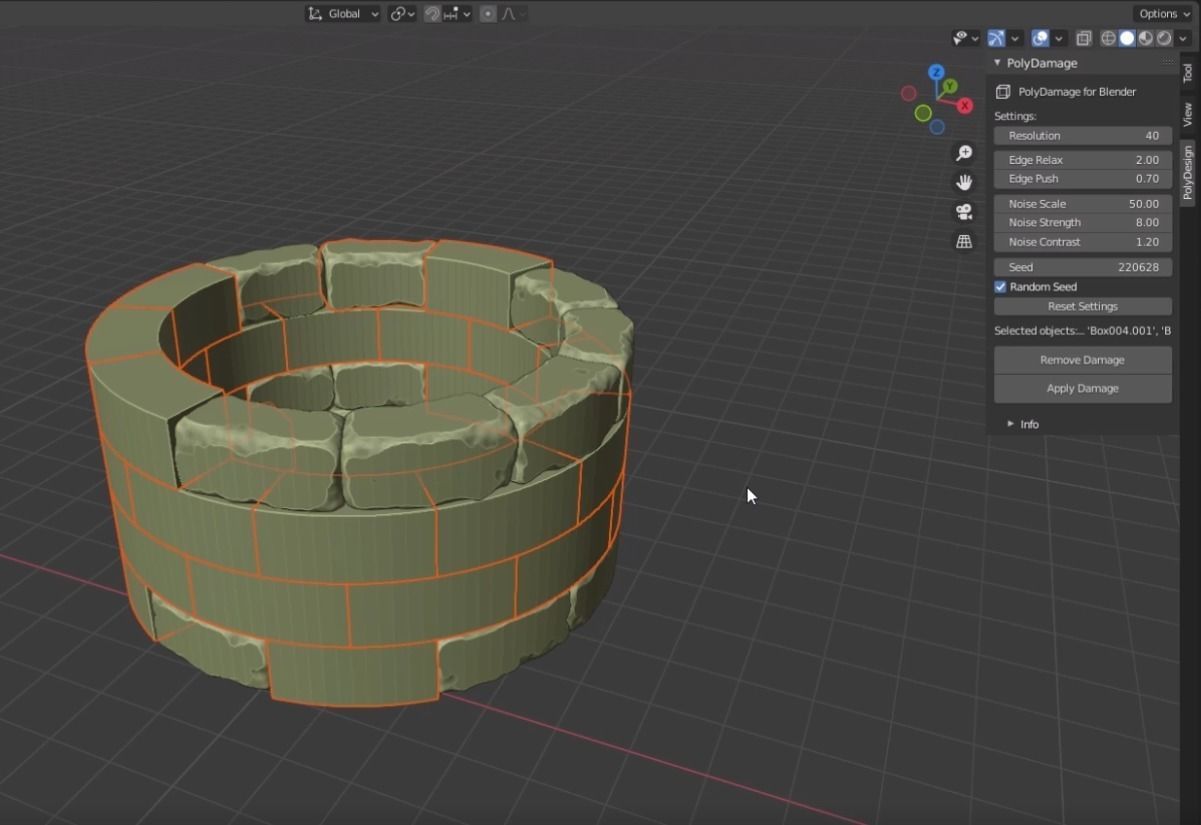This screenshot has height=825, width=1201.
Task: Click the PolyDamage for Blender cube icon
Action: pyautogui.click(x=1003, y=92)
